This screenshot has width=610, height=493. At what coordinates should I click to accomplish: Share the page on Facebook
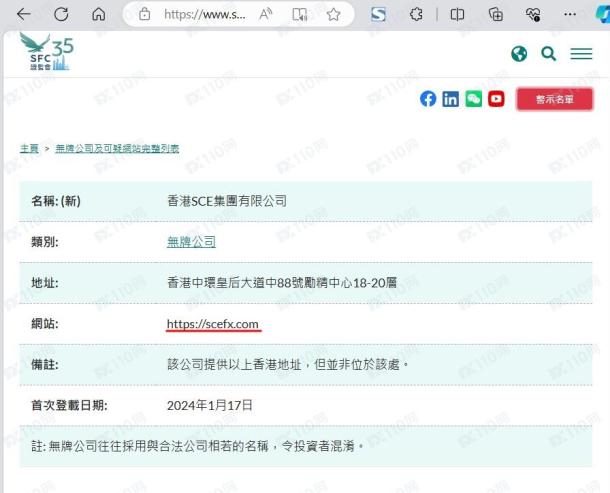428,99
